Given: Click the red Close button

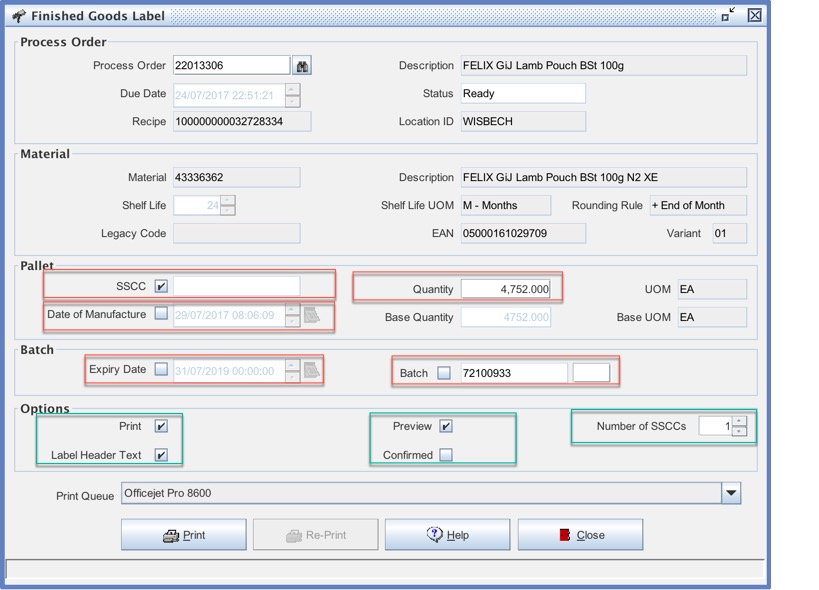Looking at the screenshot, I should 580,535.
